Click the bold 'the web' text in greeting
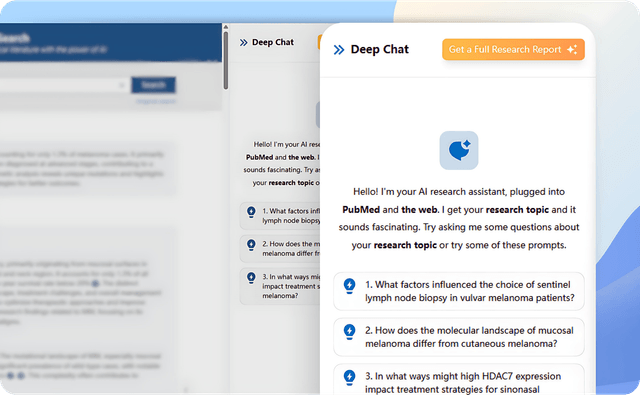The image size is (640, 395). [x=419, y=210]
